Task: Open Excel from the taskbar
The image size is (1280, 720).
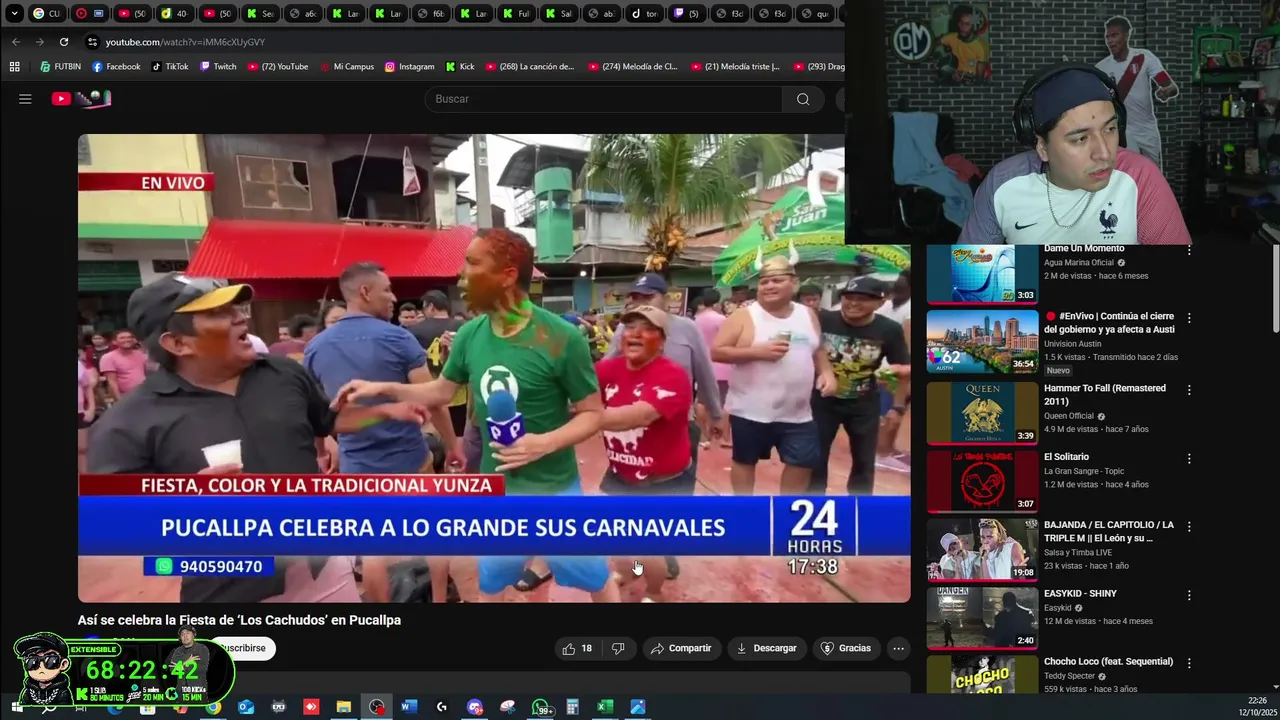Action: pos(605,707)
